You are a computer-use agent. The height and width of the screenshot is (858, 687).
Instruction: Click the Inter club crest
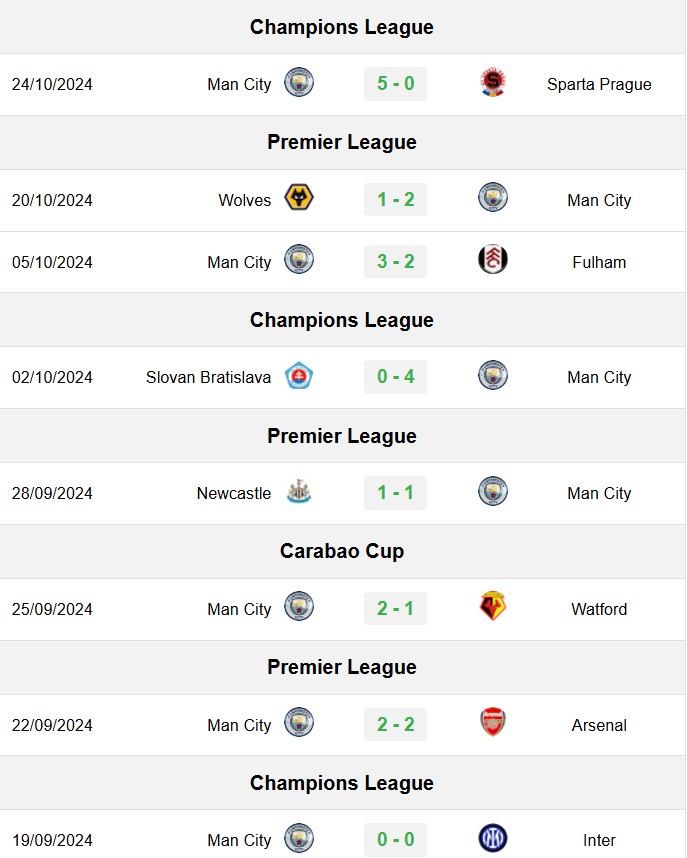coord(493,838)
